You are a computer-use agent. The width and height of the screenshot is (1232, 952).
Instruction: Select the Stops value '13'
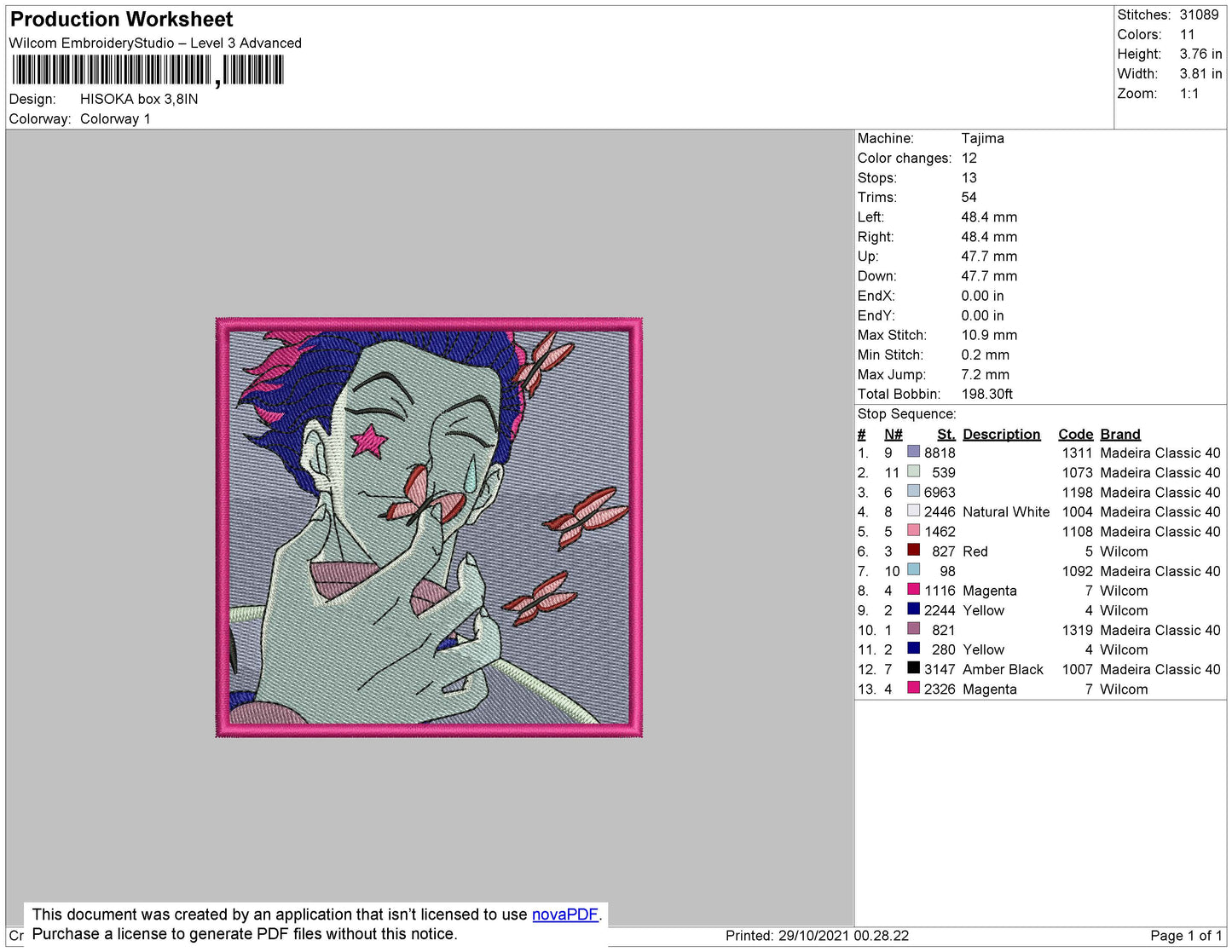969,177
